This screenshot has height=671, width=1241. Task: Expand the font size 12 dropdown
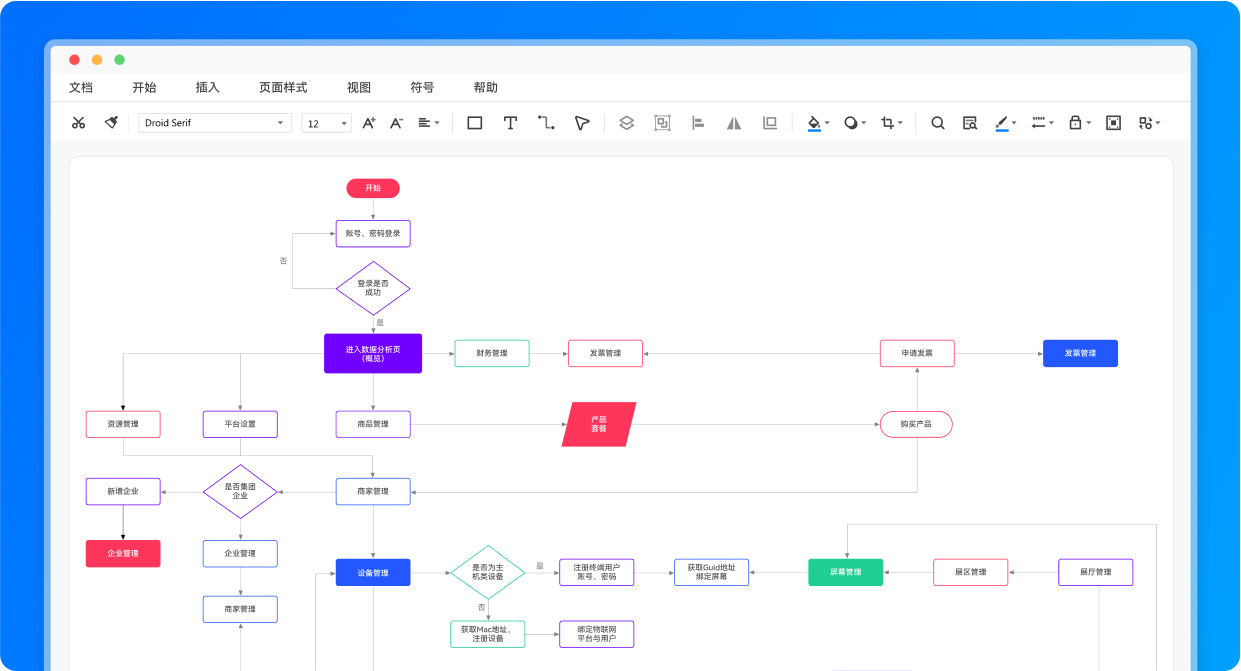tap(341, 122)
